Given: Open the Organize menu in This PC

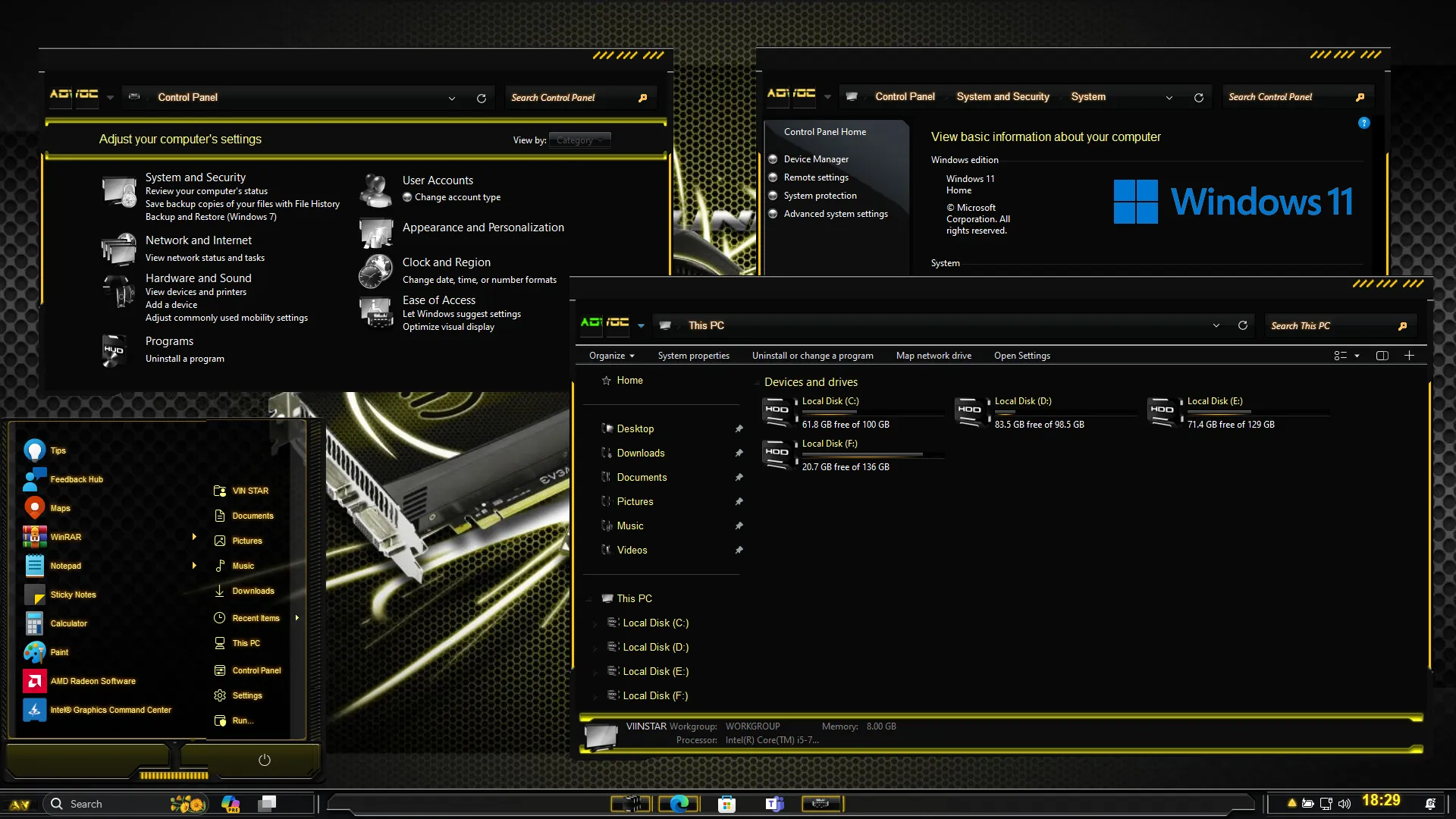Looking at the screenshot, I should 611,355.
